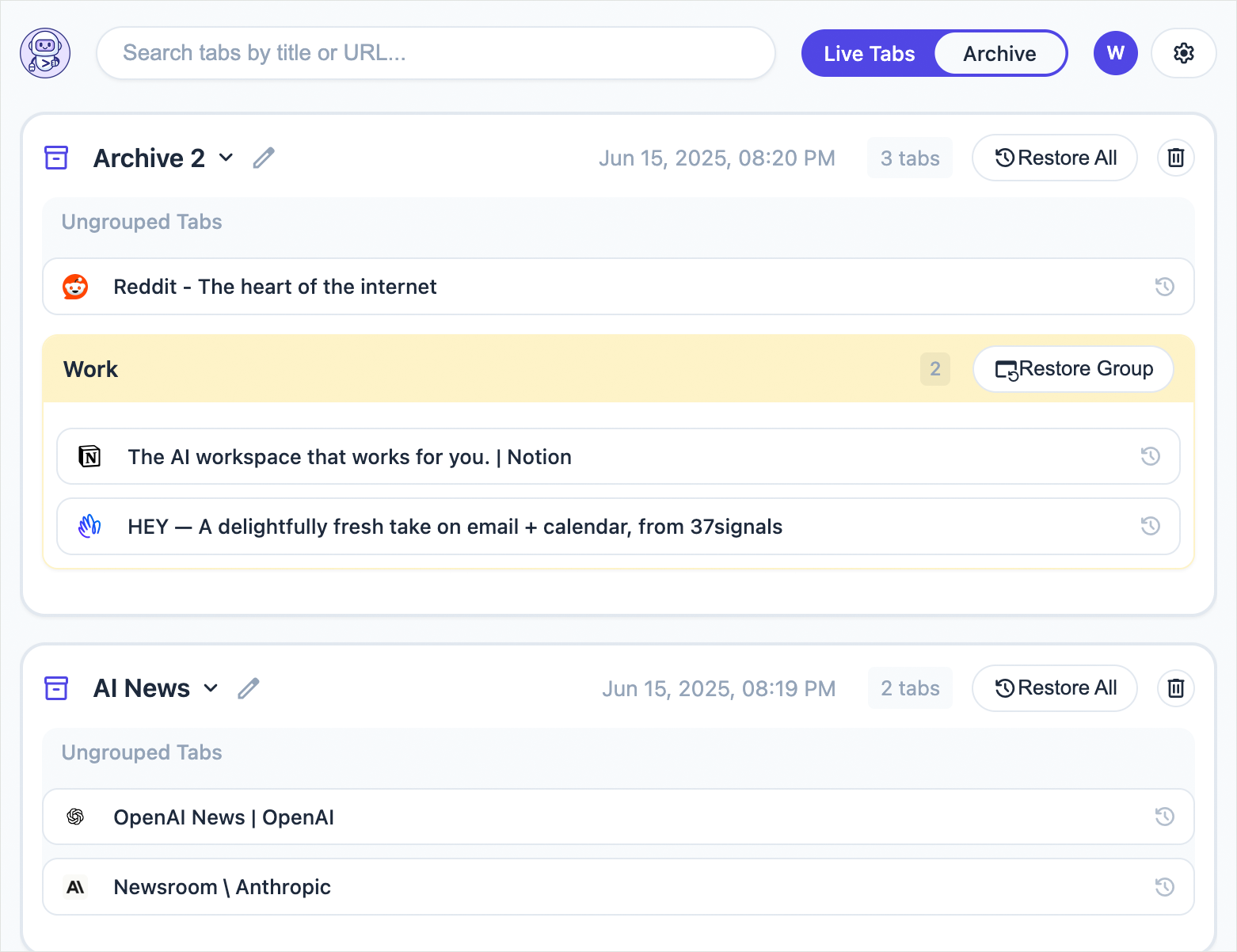Collapse Archive 2 with its chevron

[x=226, y=158]
